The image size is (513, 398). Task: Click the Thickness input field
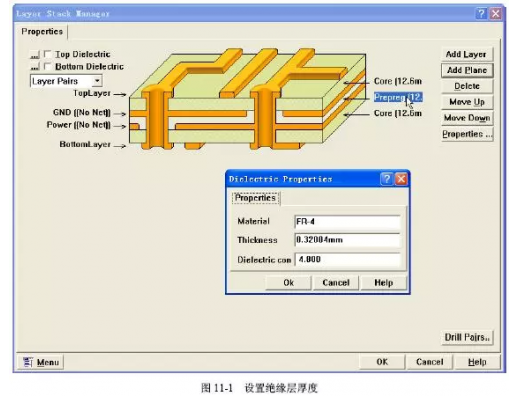coord(347,240)
